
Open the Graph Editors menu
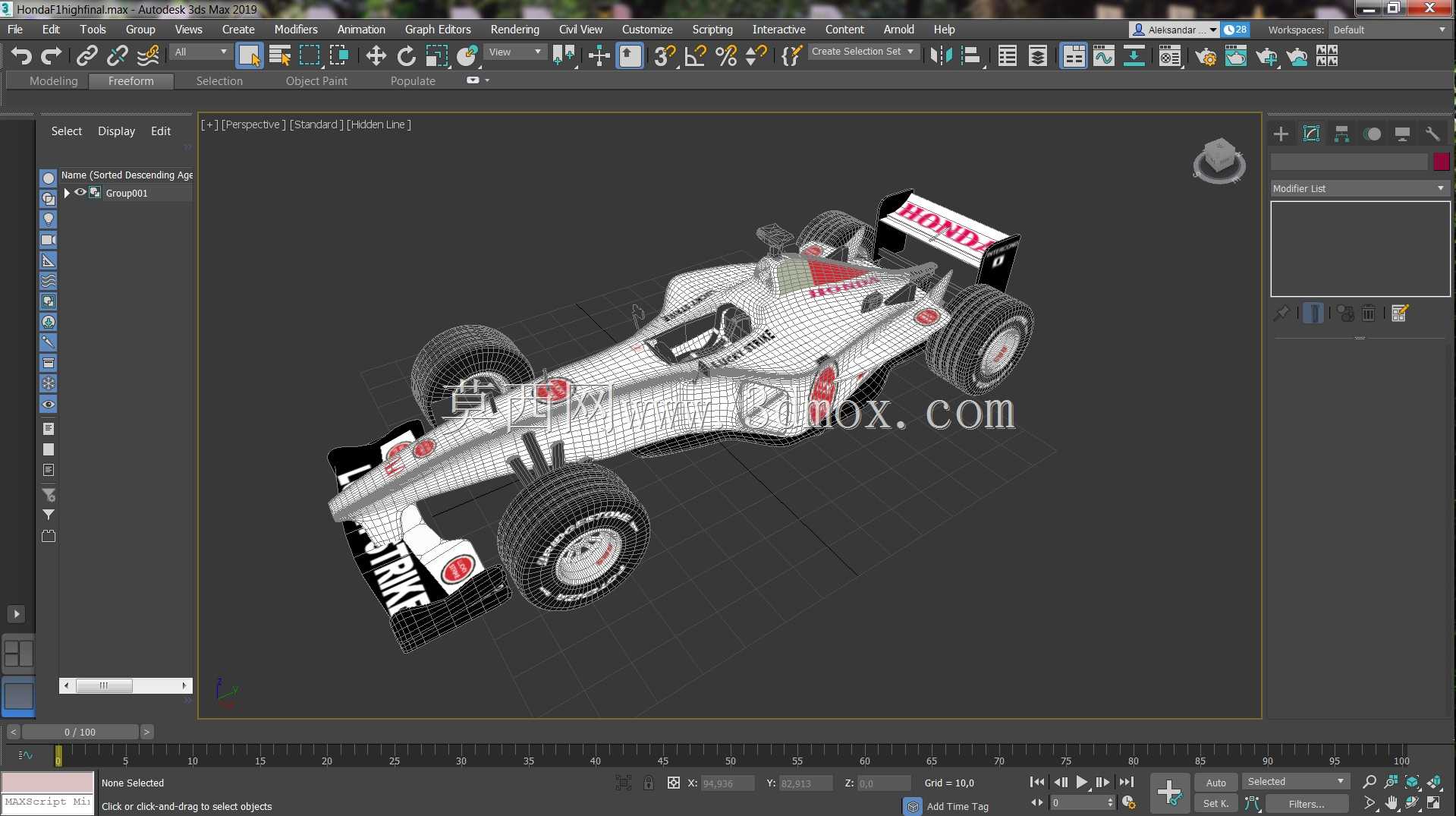click(438, 29)
